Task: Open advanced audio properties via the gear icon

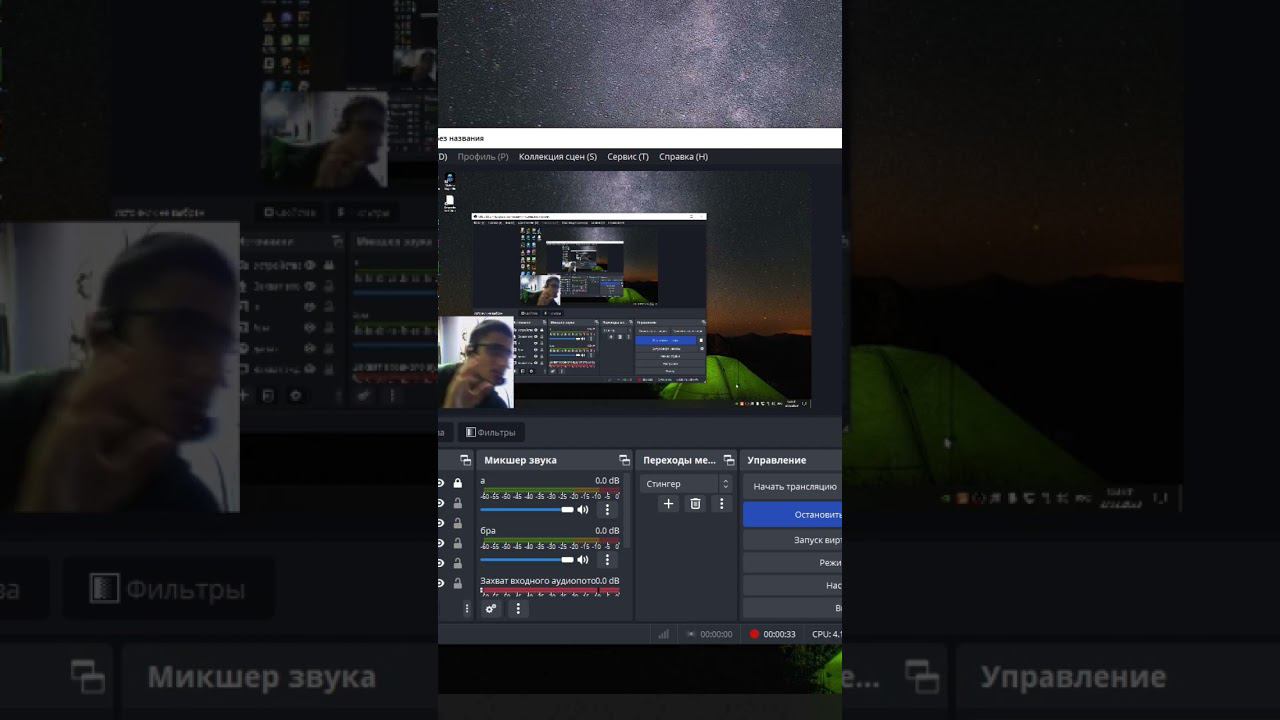Action: point(491,608)
